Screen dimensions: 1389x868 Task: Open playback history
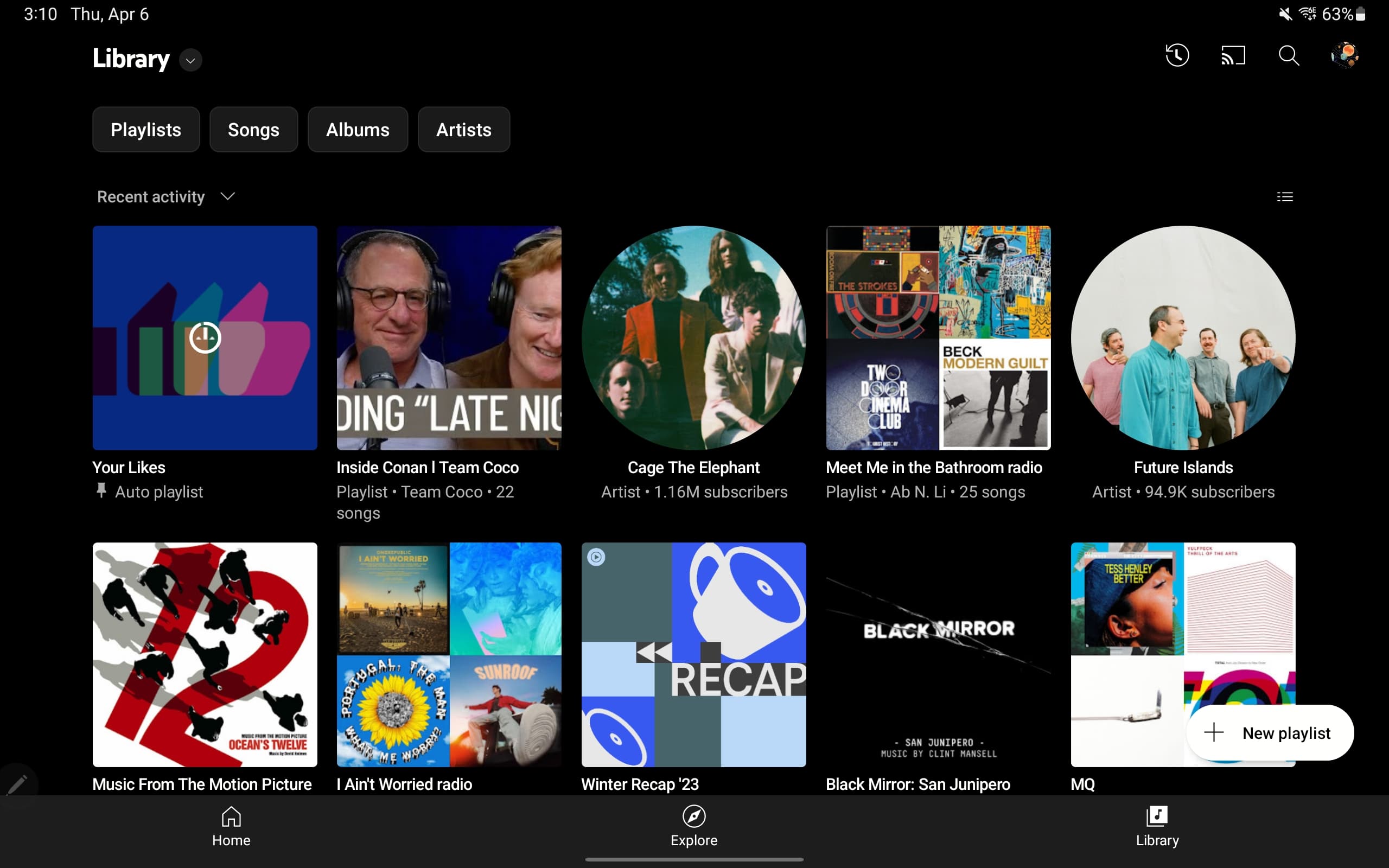(x=1177, y=55)
